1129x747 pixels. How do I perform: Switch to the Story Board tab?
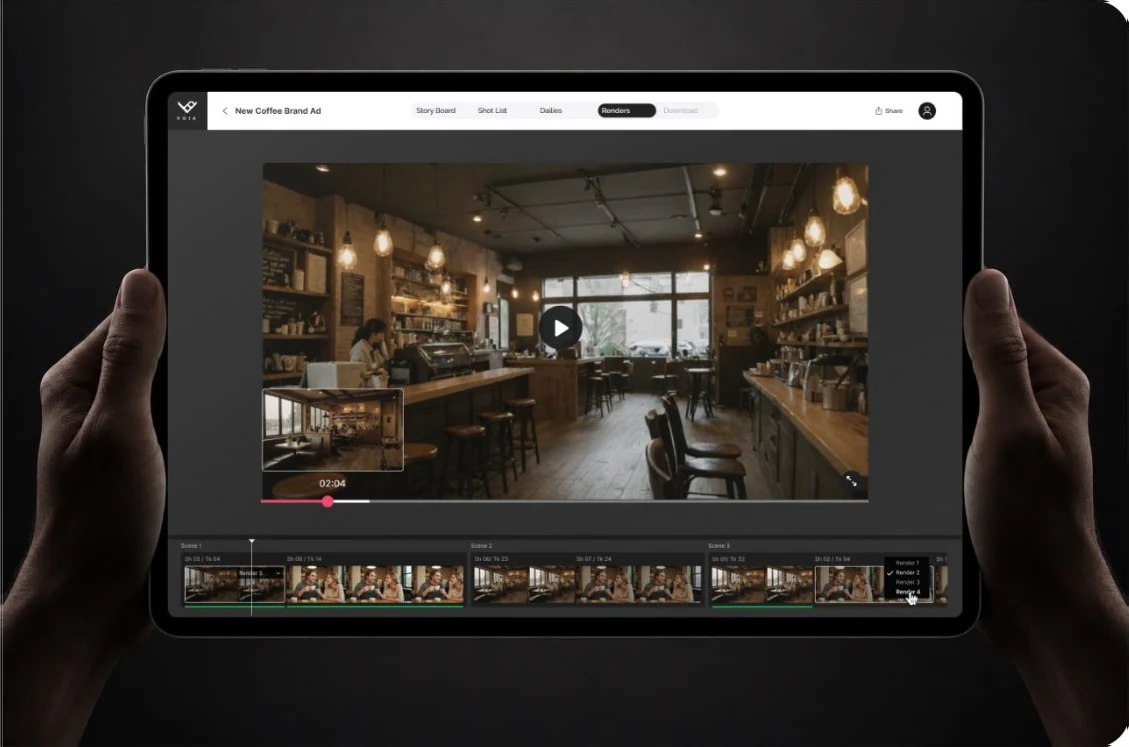click(x=436, y=110)
